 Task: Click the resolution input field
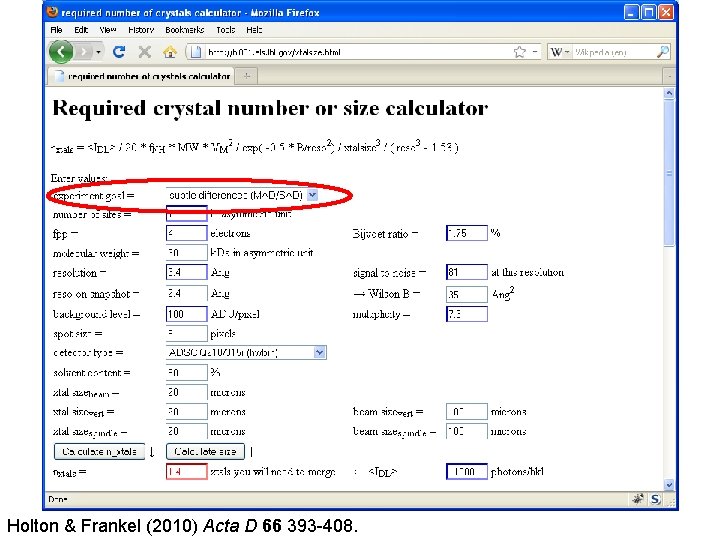(186, 272)
